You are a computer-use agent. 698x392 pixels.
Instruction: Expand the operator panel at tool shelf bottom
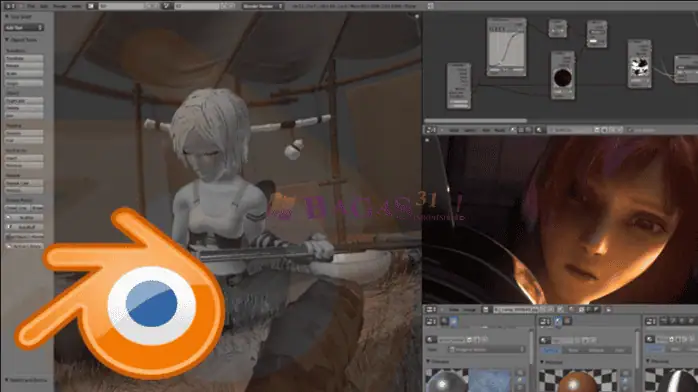click(x=7, y=380)
